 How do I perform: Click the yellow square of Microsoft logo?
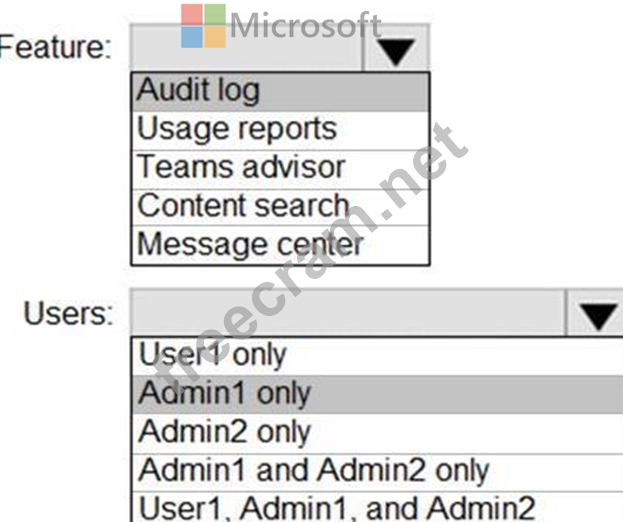coord(214,36)
